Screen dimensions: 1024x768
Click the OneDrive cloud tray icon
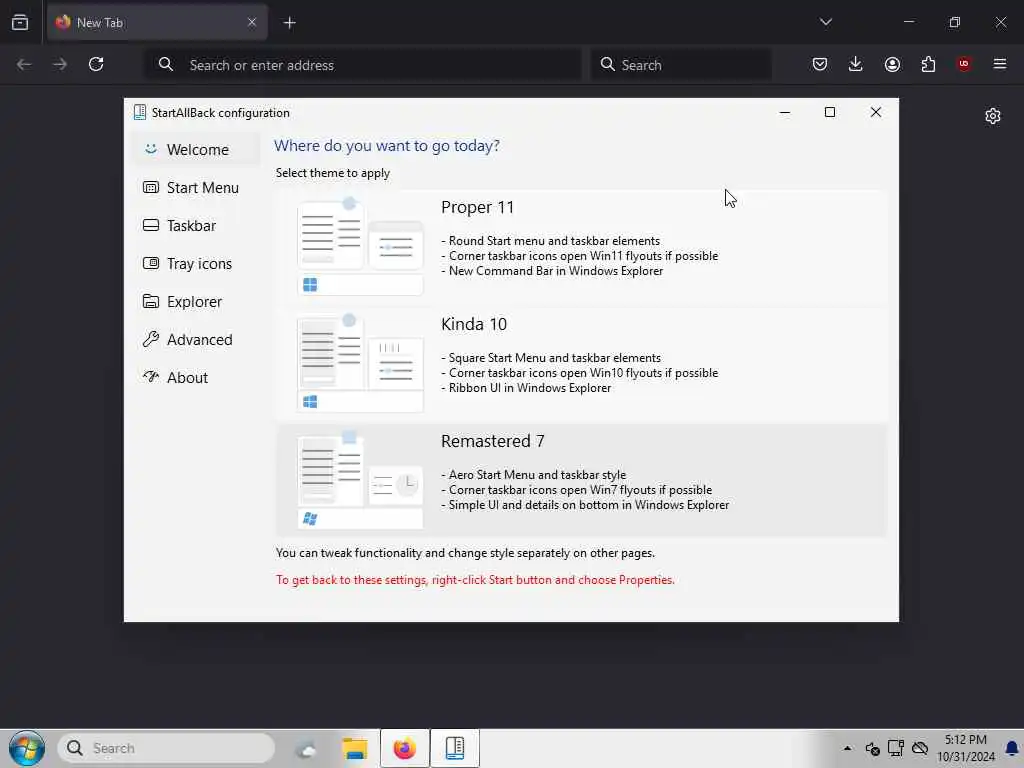click(920, 748)
